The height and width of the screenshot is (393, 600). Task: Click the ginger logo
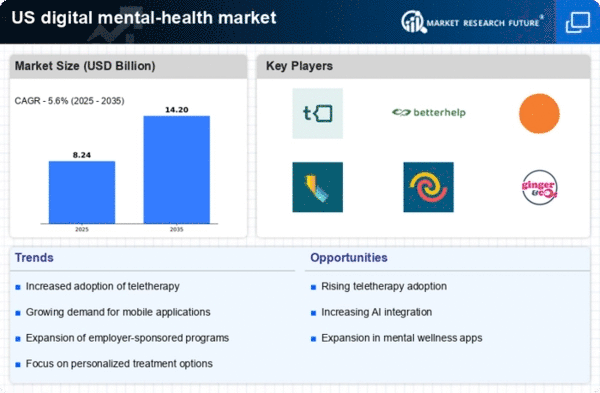point(540,187)
